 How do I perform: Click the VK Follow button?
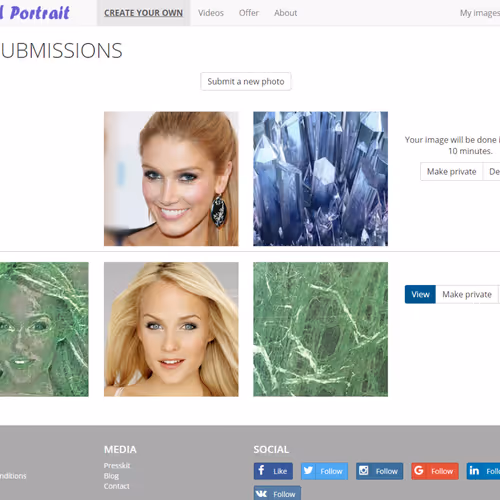[277, 493]
